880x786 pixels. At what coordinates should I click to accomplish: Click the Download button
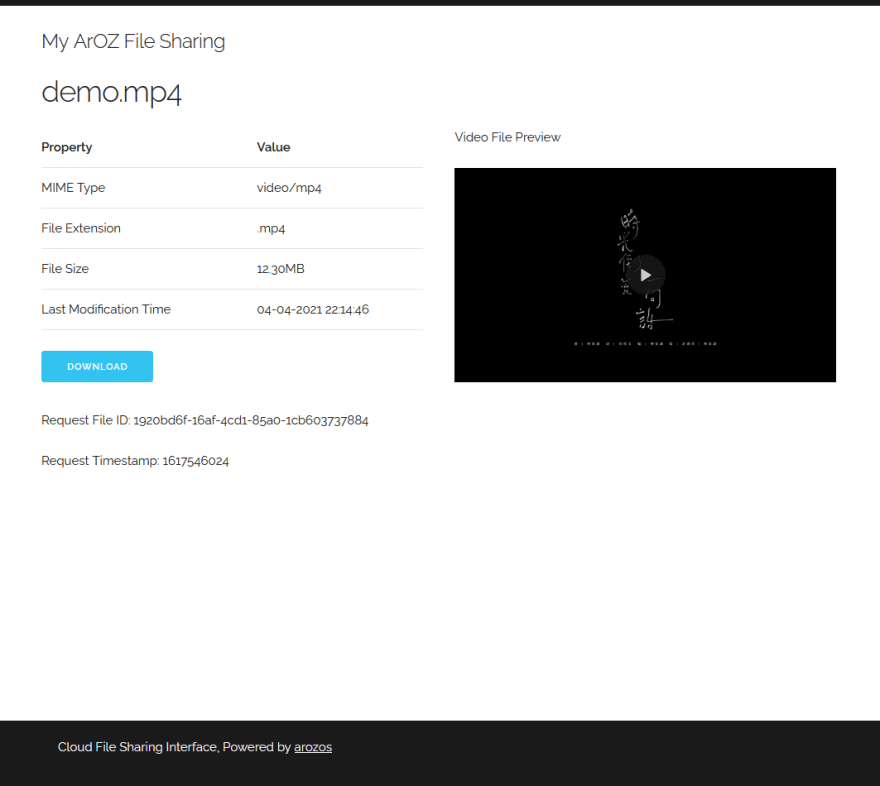pos(97,366)
